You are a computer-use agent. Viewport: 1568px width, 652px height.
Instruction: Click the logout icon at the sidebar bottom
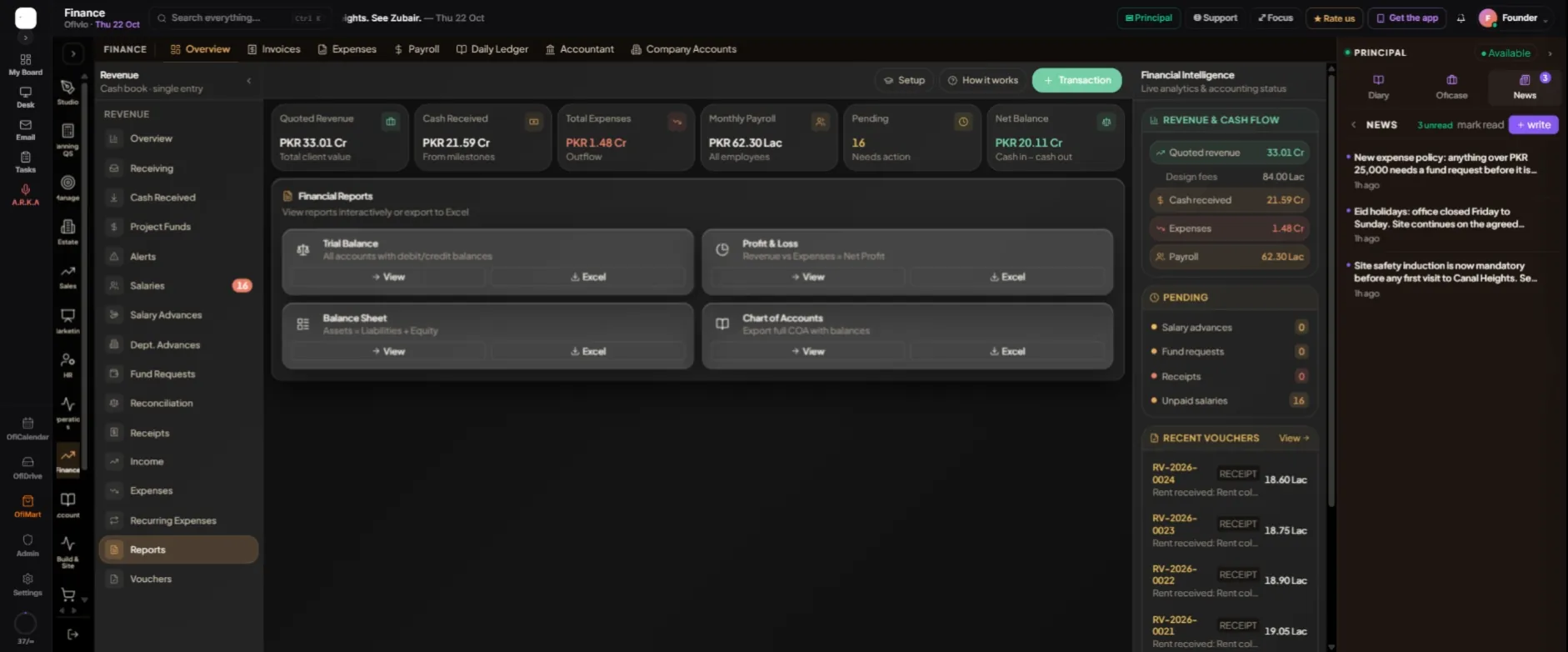[x=72, y=634]
